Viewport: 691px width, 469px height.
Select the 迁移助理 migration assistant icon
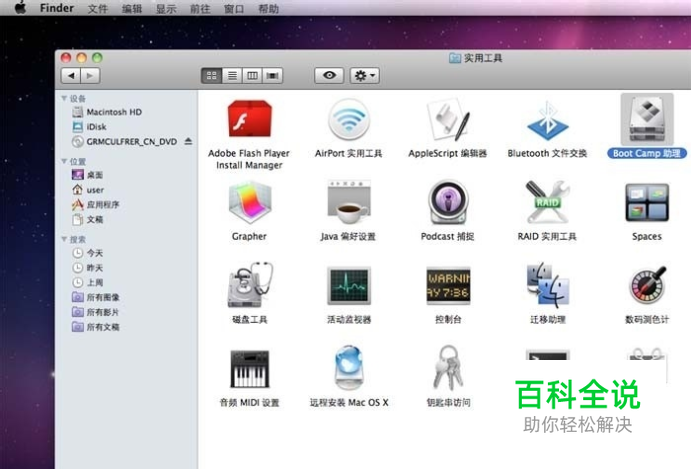click(547, 285)
